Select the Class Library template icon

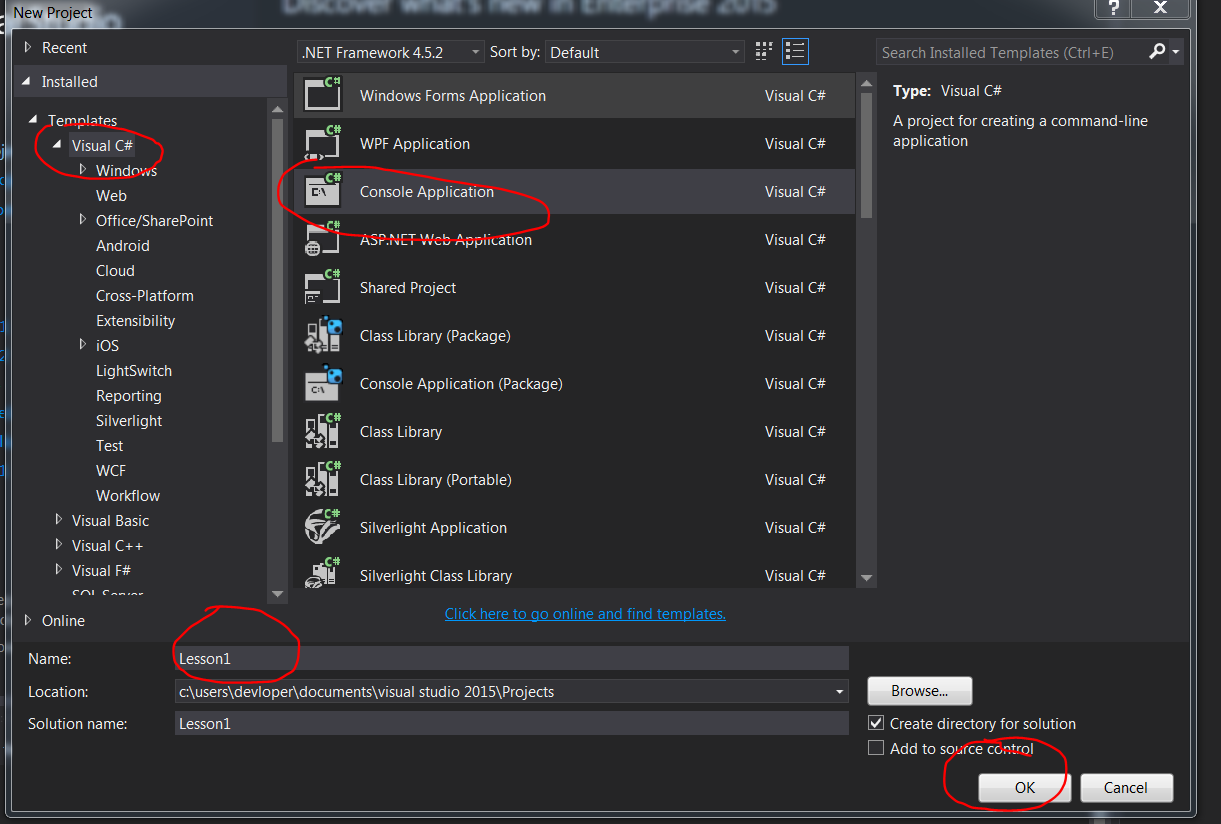pyautogui.click(x=323, y=430)
